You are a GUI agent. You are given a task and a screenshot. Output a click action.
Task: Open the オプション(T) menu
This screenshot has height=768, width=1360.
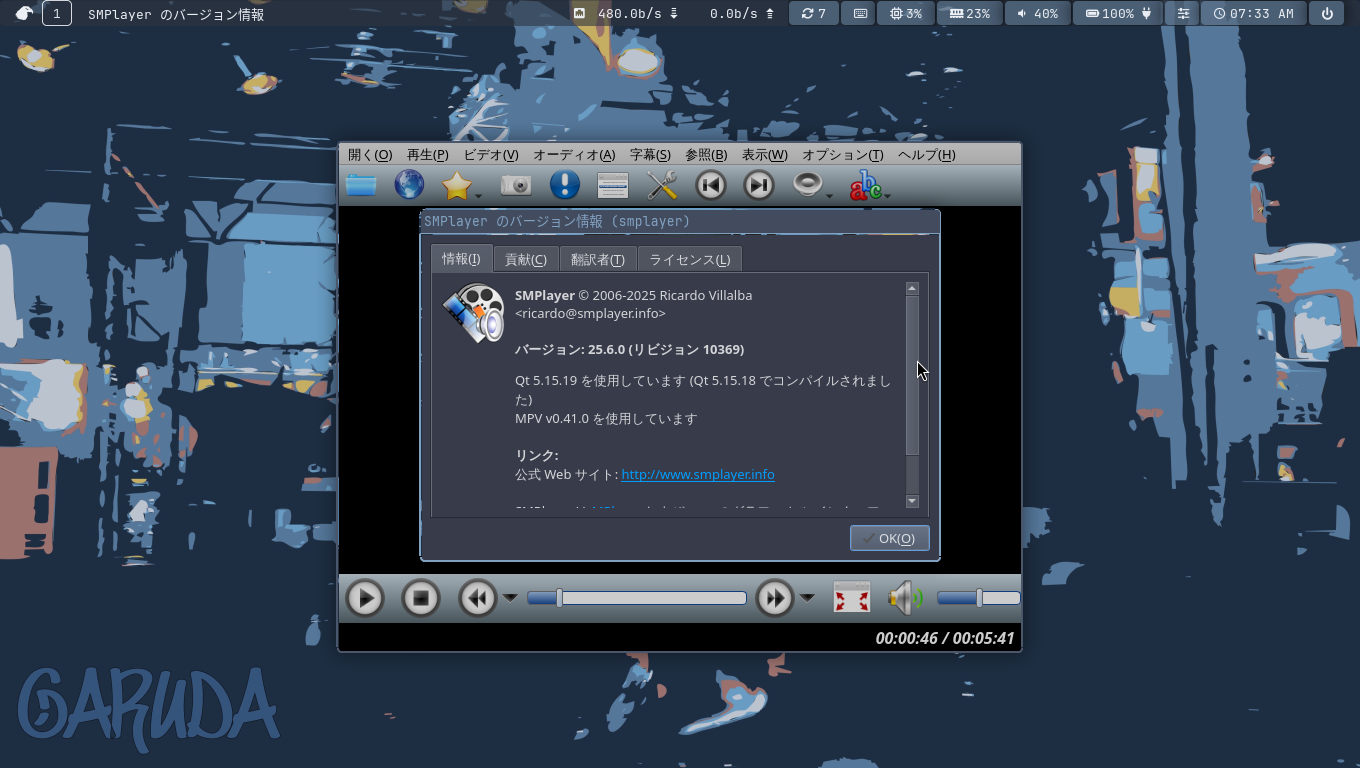click(x=843, y=155)
